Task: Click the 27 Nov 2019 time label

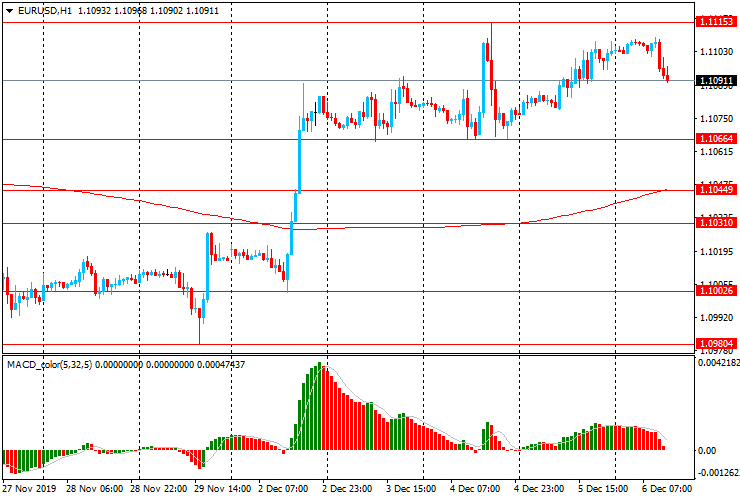Action: click(29, 488)
